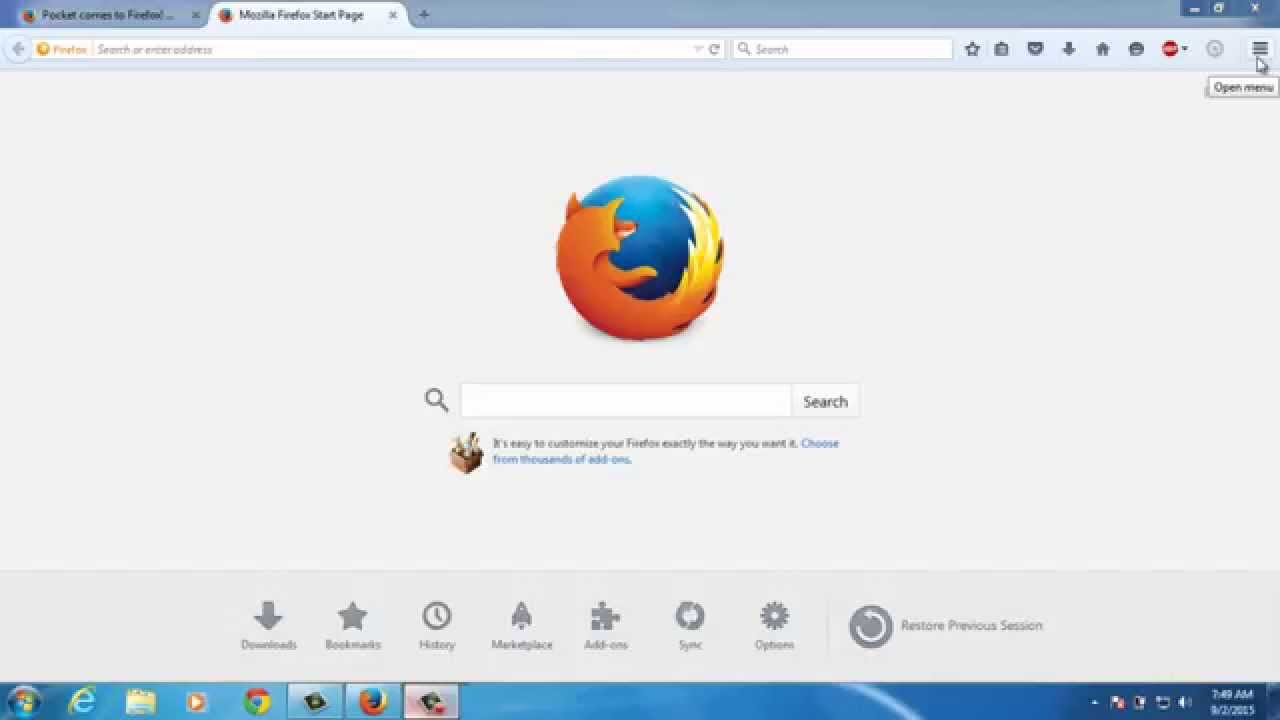
Task: Click the toolbar search magnifier icon
Action: click(743, 48)
